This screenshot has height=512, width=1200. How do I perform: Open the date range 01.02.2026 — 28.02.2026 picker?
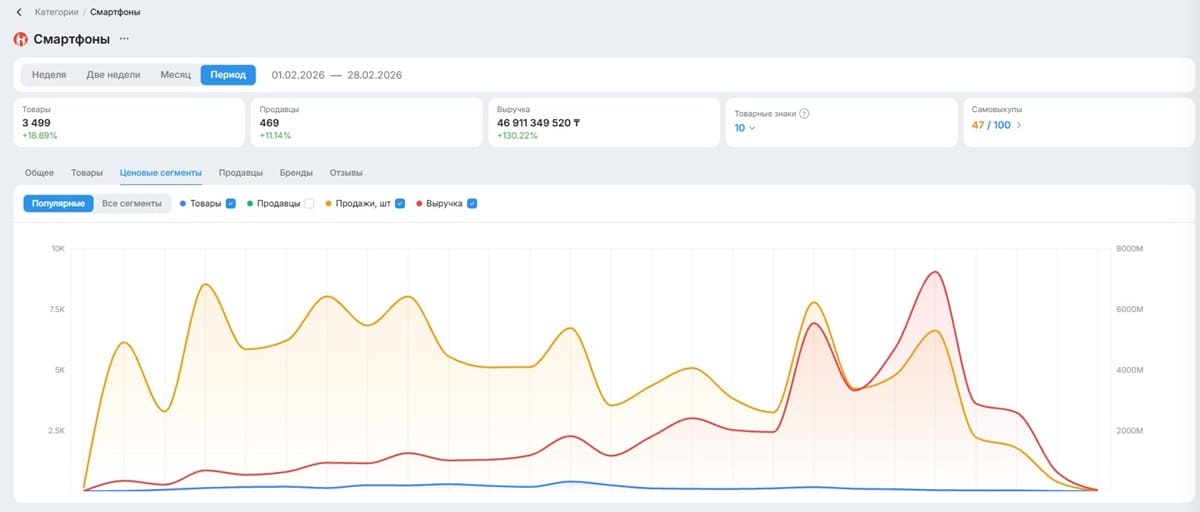[x=337, y=75]
